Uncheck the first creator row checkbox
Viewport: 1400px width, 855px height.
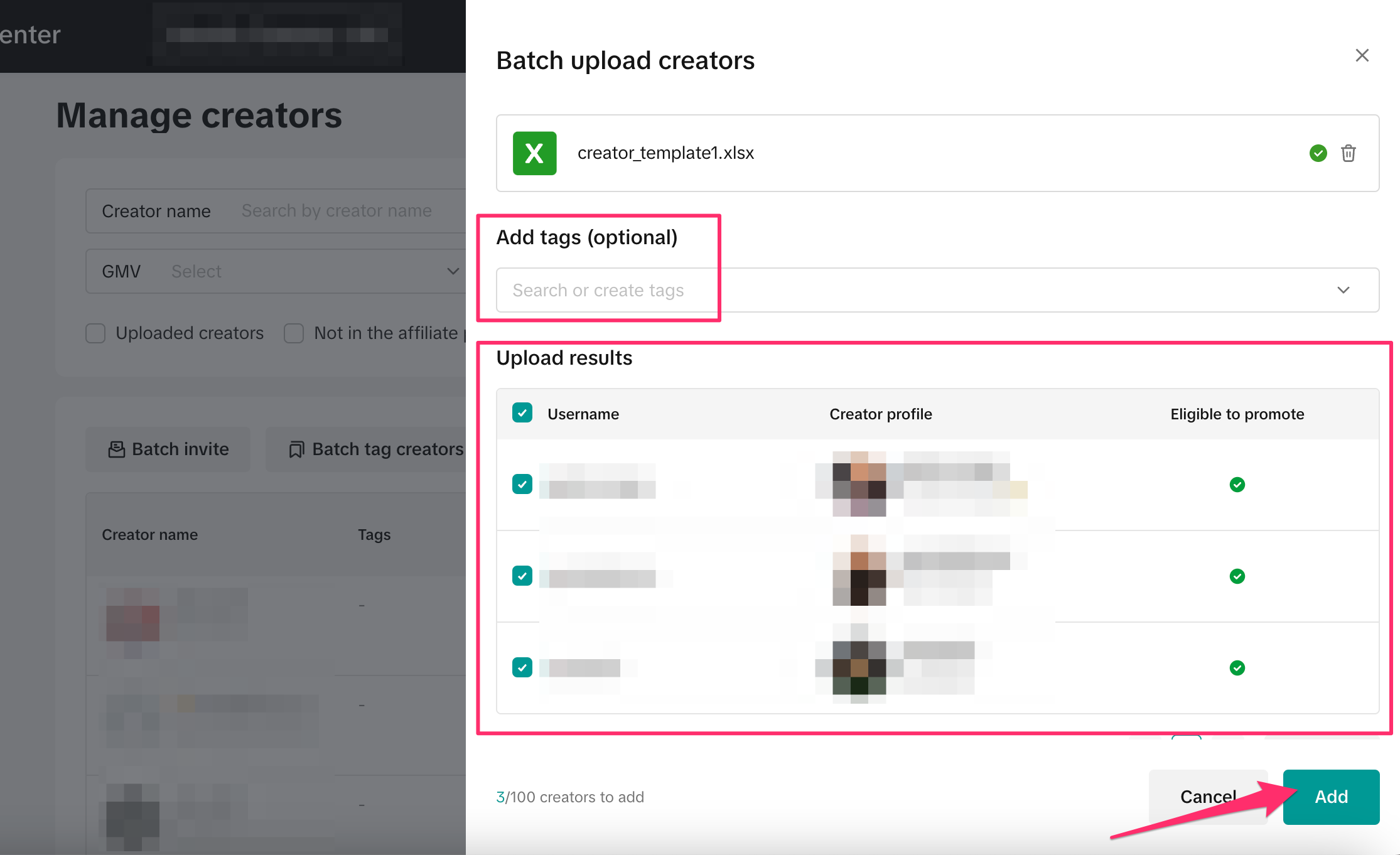tap(522, 484)
